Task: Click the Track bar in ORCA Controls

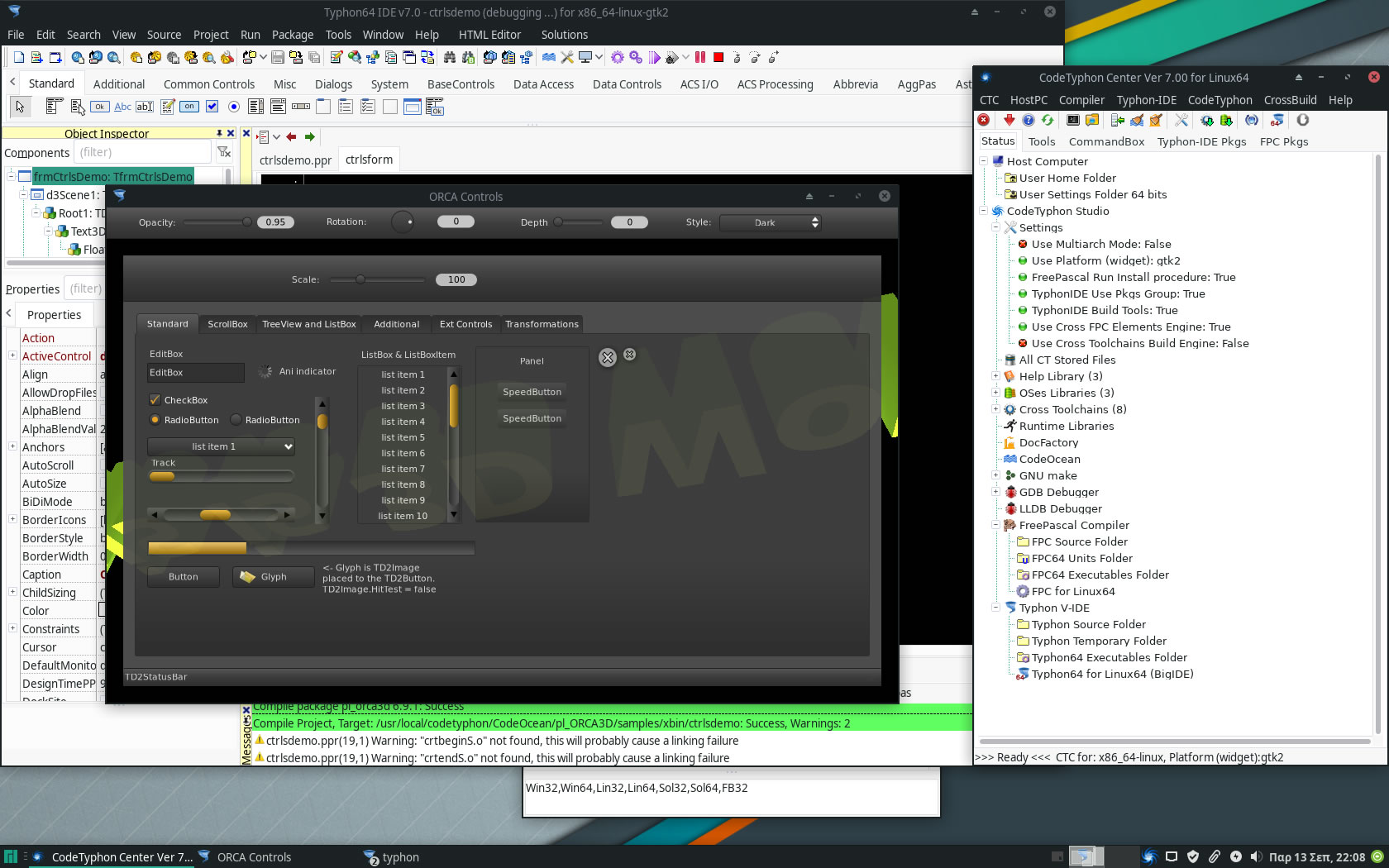Action: (x=221, y=476)
